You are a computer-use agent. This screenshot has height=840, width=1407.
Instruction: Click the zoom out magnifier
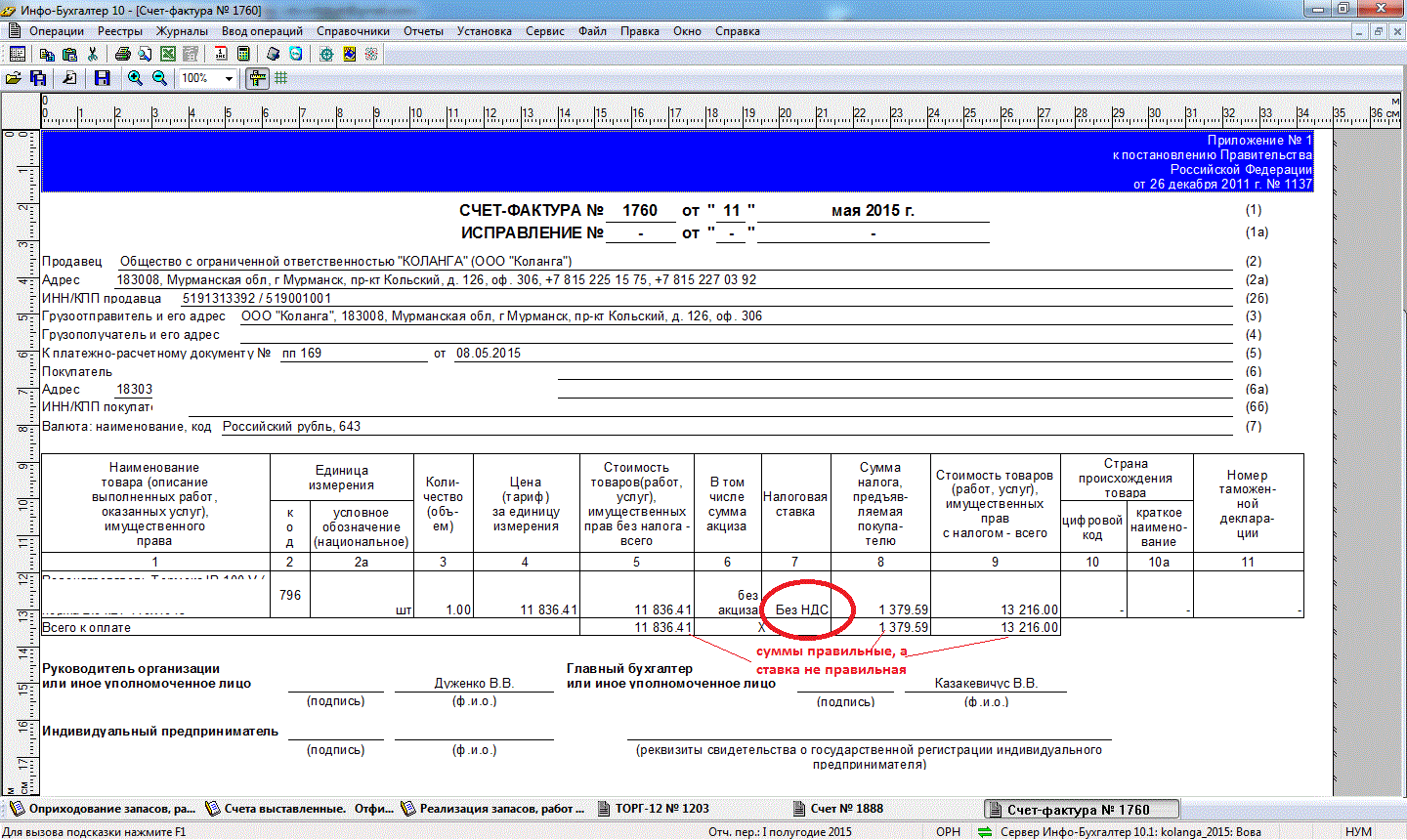159,78
